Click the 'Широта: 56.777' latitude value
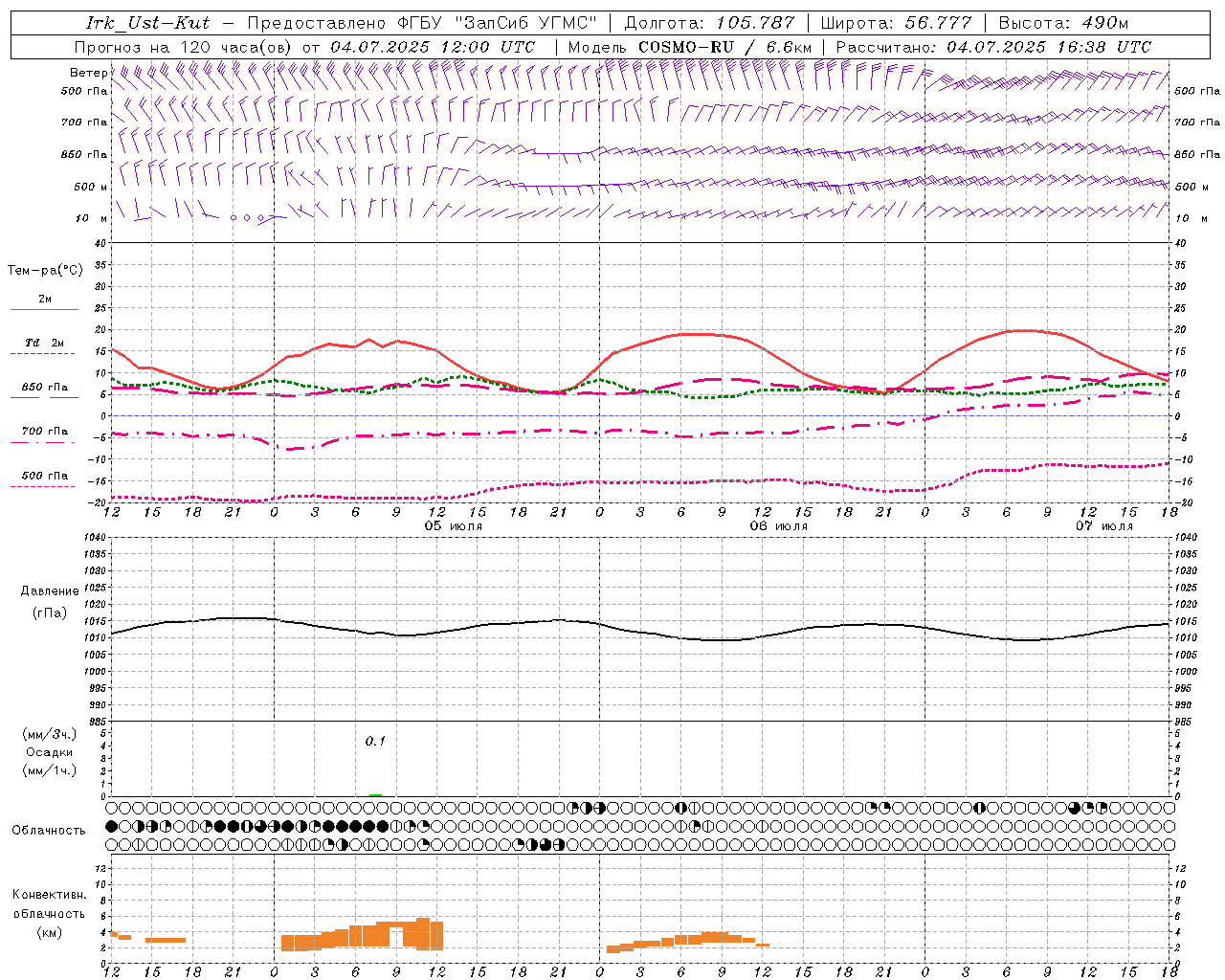 click(x=897, y=23)
